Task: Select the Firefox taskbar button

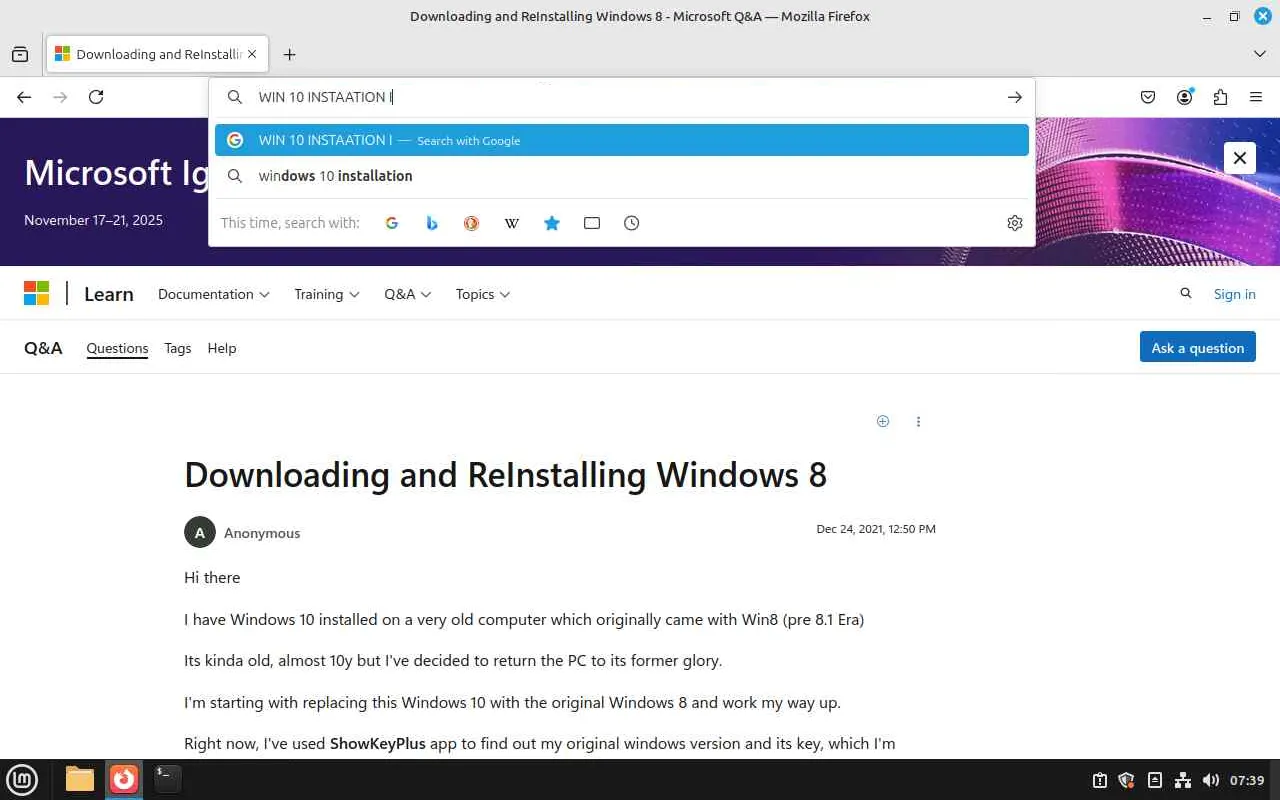Action: [124, 779]
